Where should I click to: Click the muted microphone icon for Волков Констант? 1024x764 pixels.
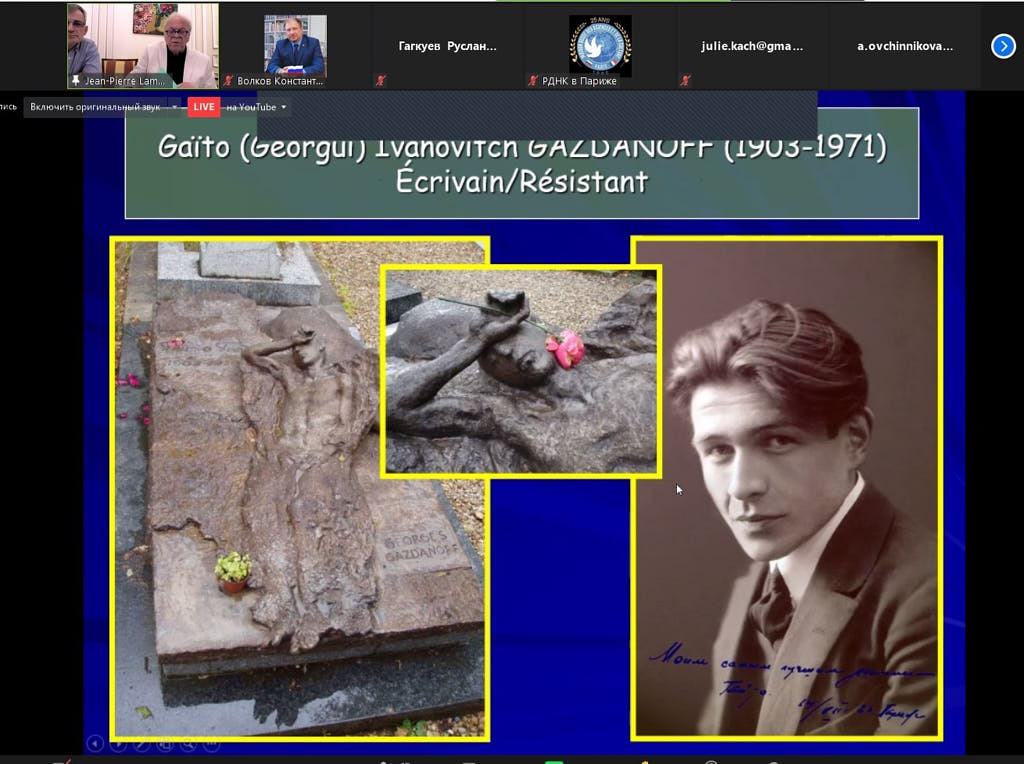tap(228, 80)
